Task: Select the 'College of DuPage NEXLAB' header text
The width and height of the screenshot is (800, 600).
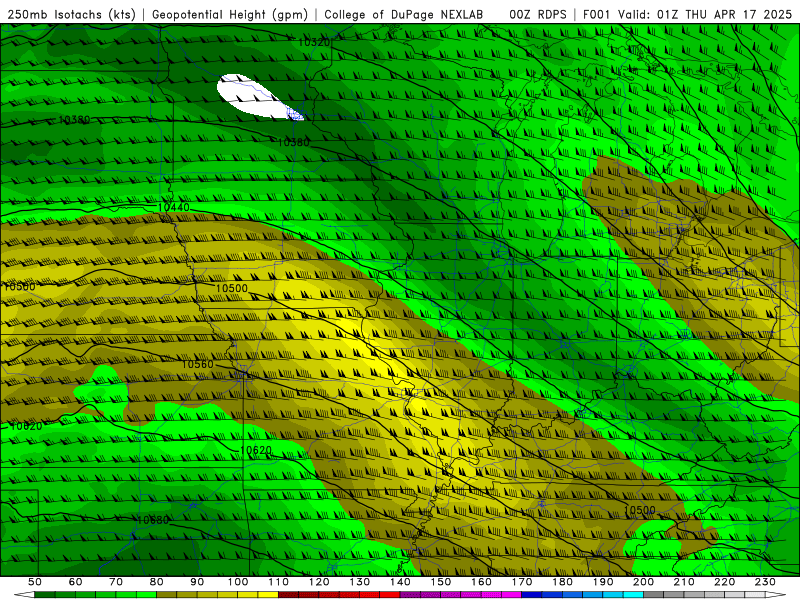Action: (x=403, y=14)
